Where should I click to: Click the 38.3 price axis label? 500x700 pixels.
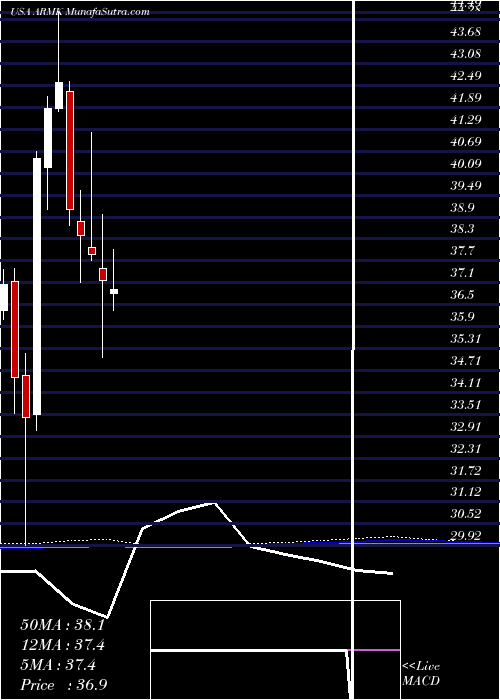(x=462, y=229)
